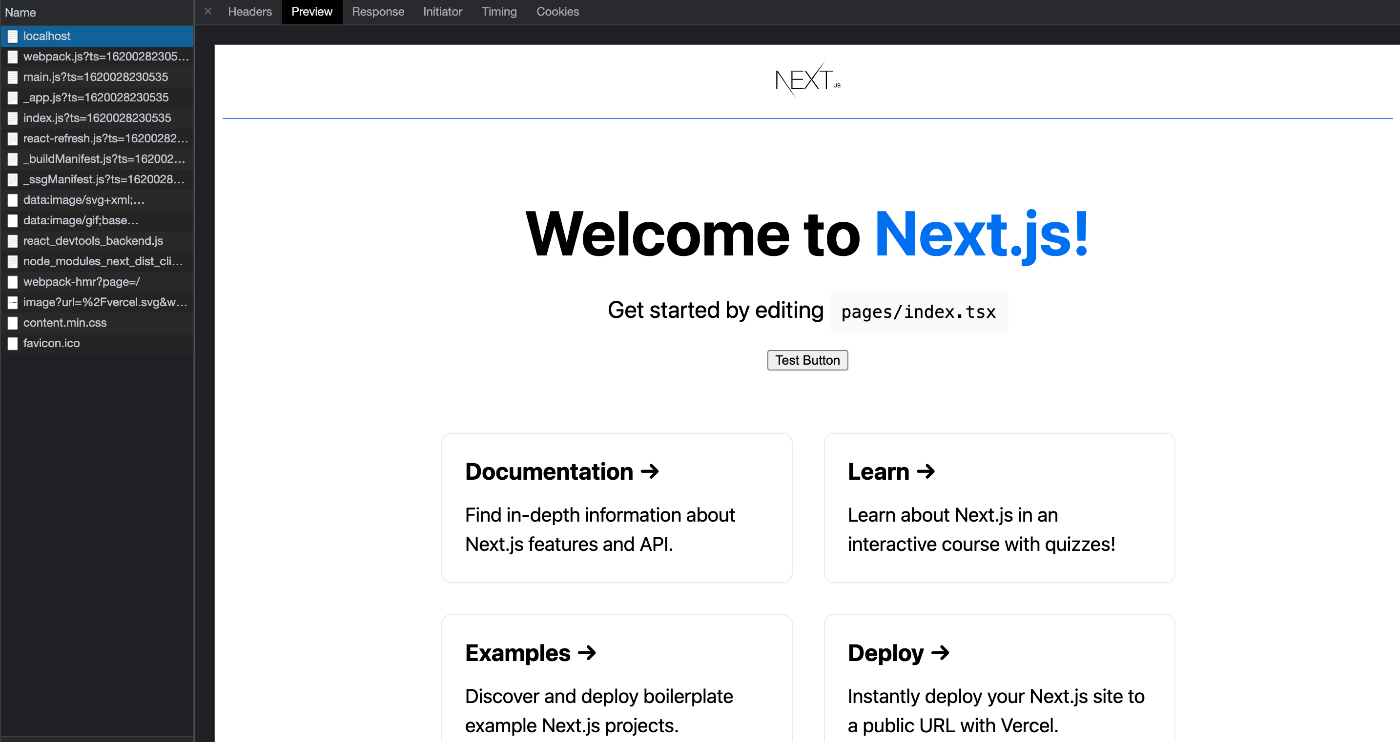
Task: Select the favicon.ico request
Action: (97, 343)
